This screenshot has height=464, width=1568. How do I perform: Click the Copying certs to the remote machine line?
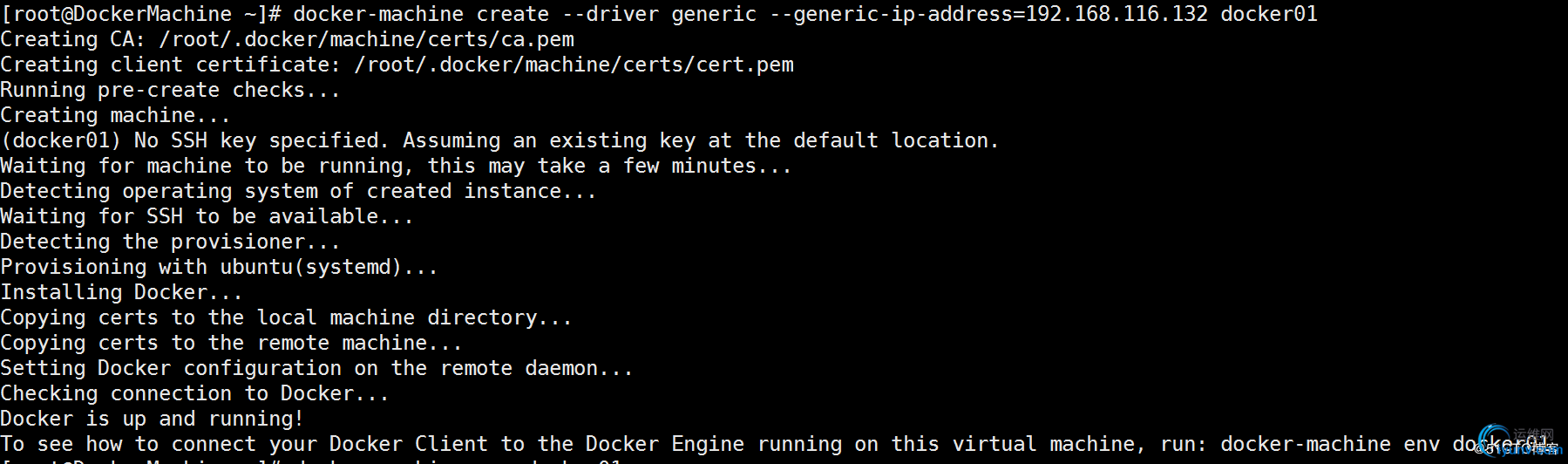(x=231, y=343)
